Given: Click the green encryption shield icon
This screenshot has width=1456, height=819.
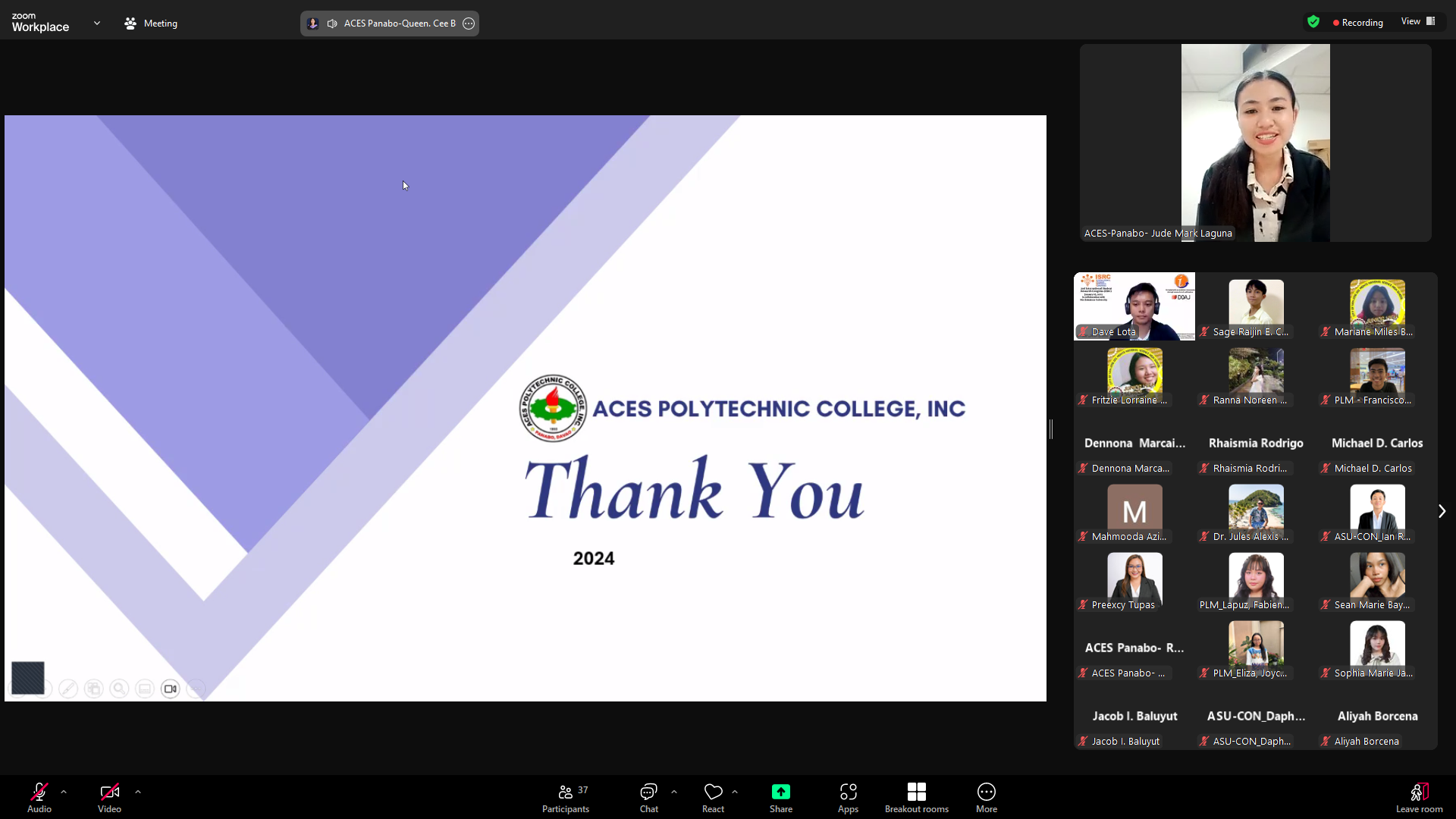Looking at the screenshot, I should pos(1313,22).
